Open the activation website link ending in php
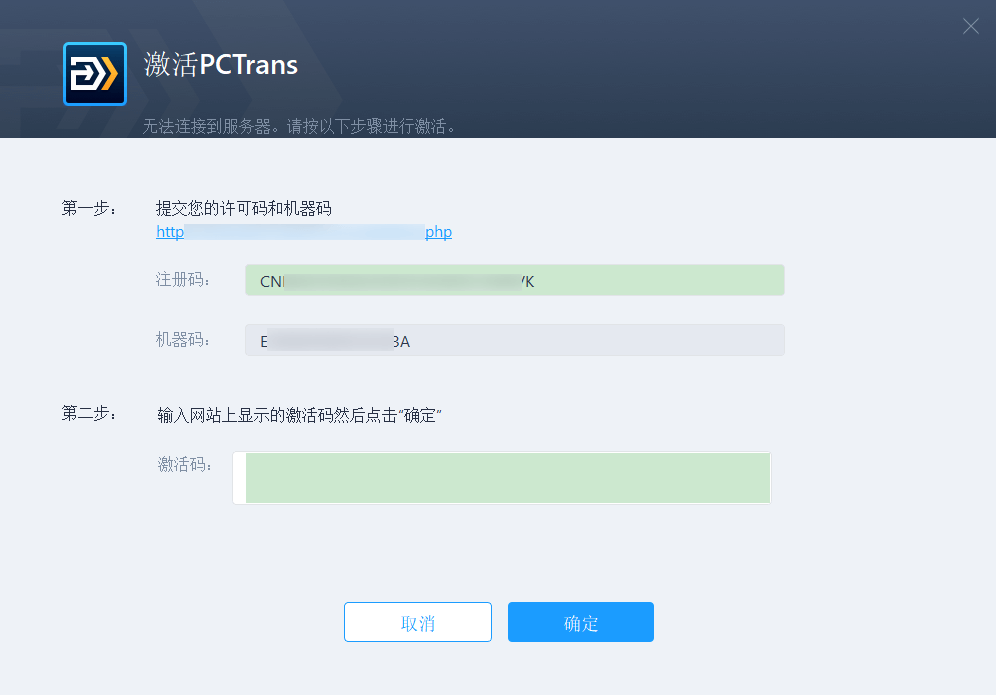 (304, 232)
